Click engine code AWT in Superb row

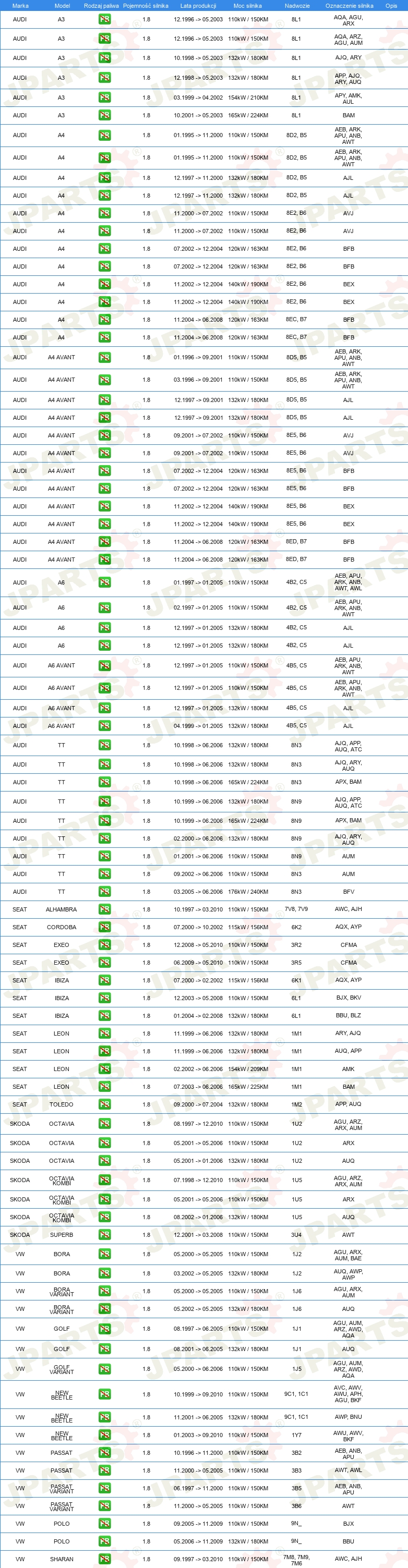(x=349, y=1234)
